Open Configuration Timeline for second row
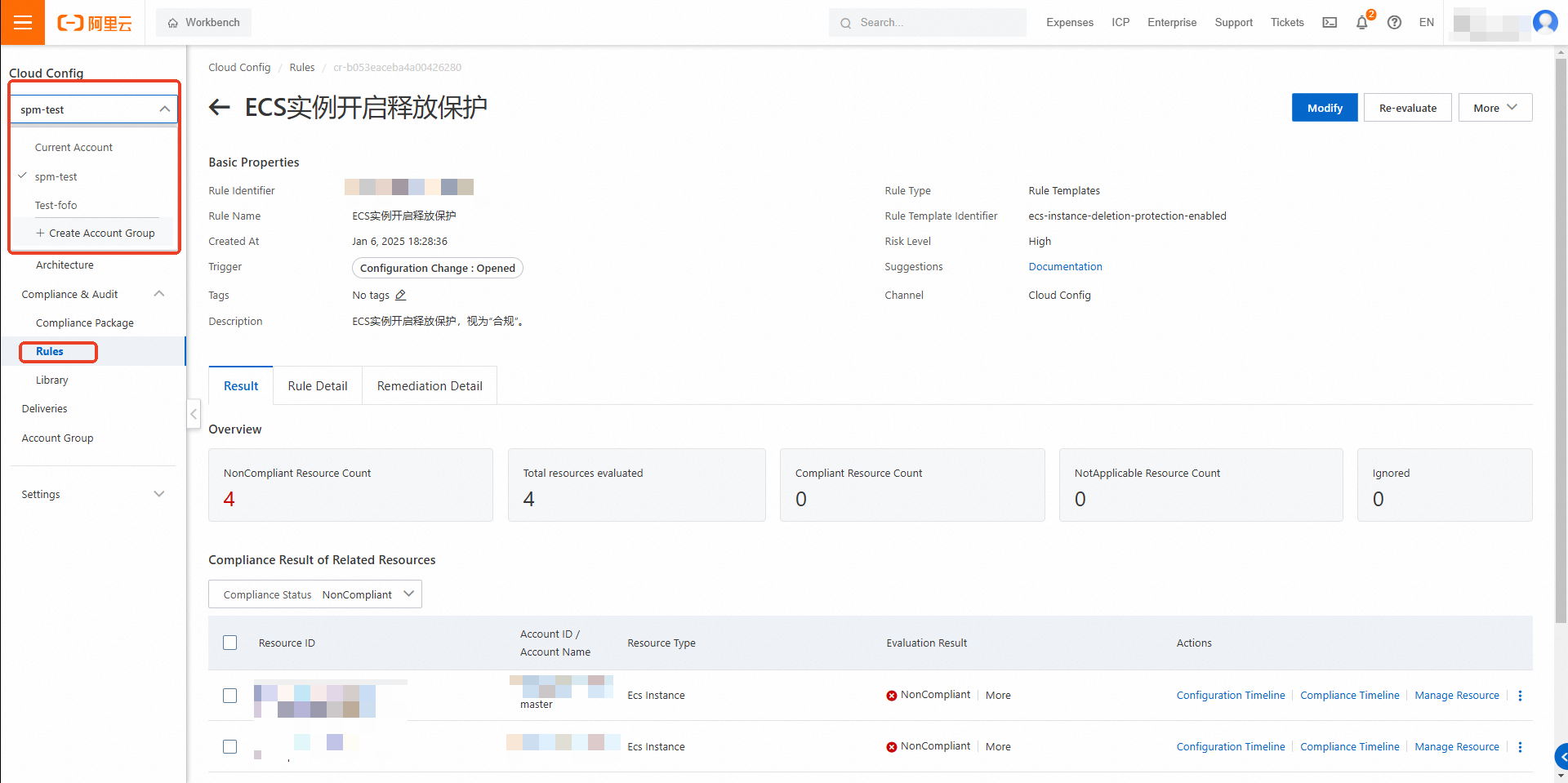1568x783 pixels. point(1231,747)
